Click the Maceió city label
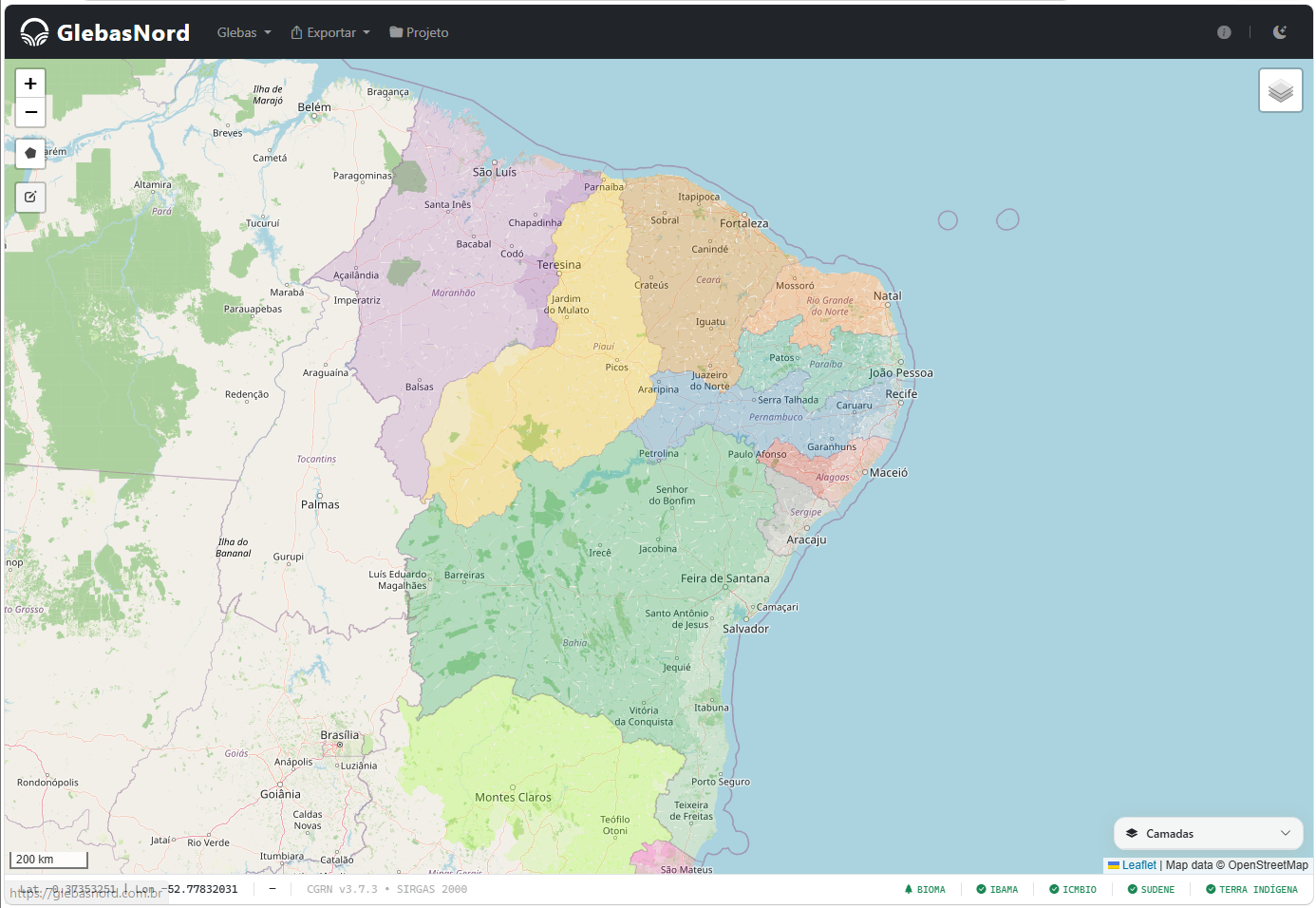Screen dimensions: 1316x908 tap(889, 472)
